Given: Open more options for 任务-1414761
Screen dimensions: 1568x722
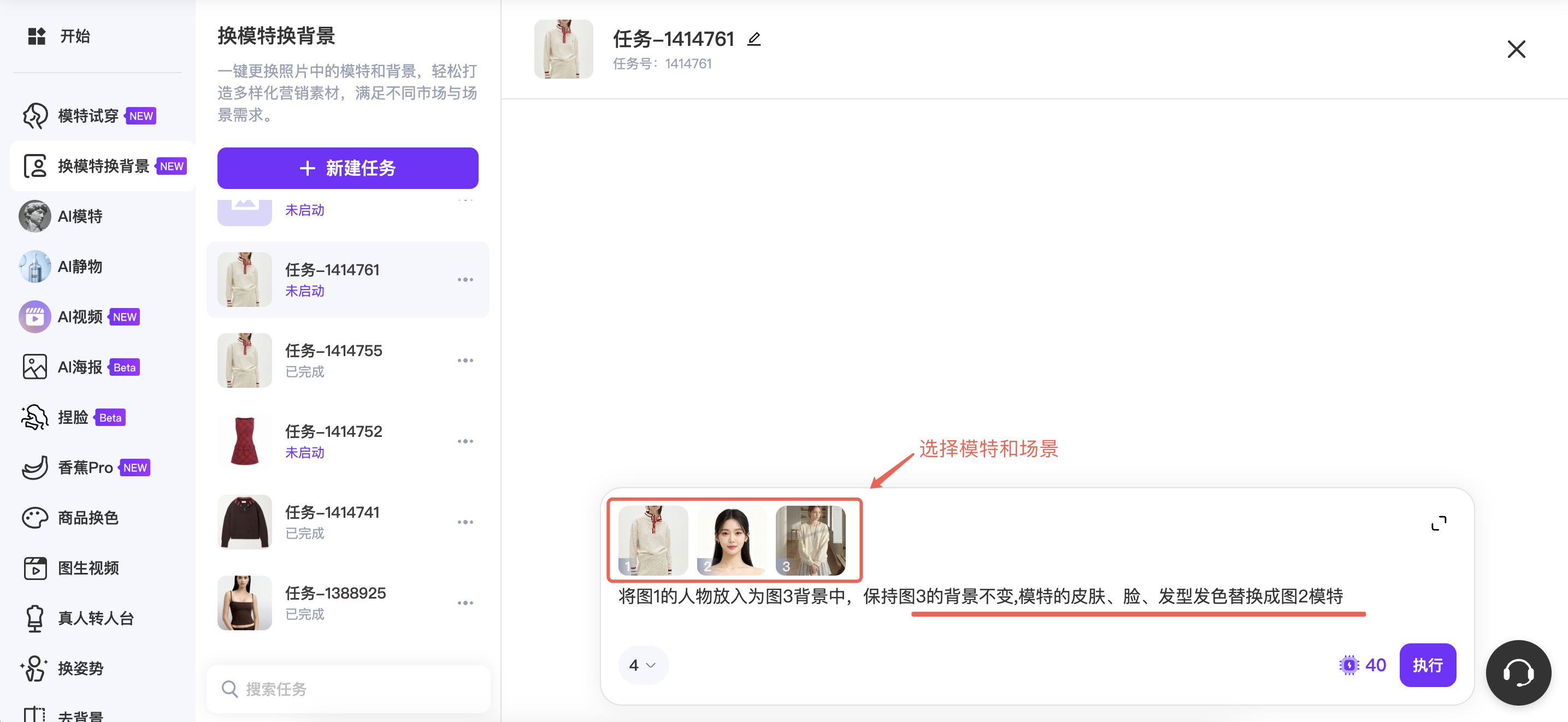Looking at the screenshot, I should [x=465, y=280].
